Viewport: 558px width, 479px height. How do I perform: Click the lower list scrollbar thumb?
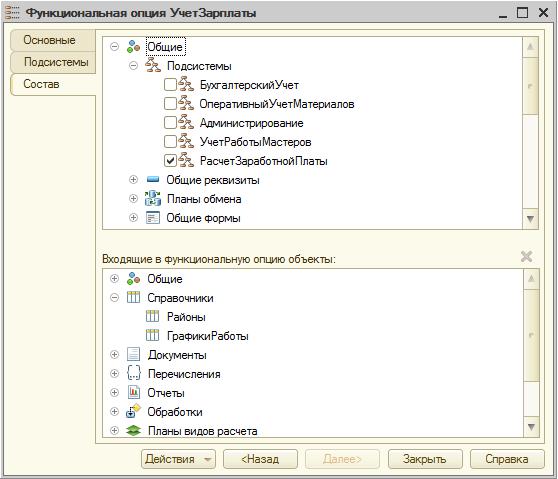coord(531,335)
